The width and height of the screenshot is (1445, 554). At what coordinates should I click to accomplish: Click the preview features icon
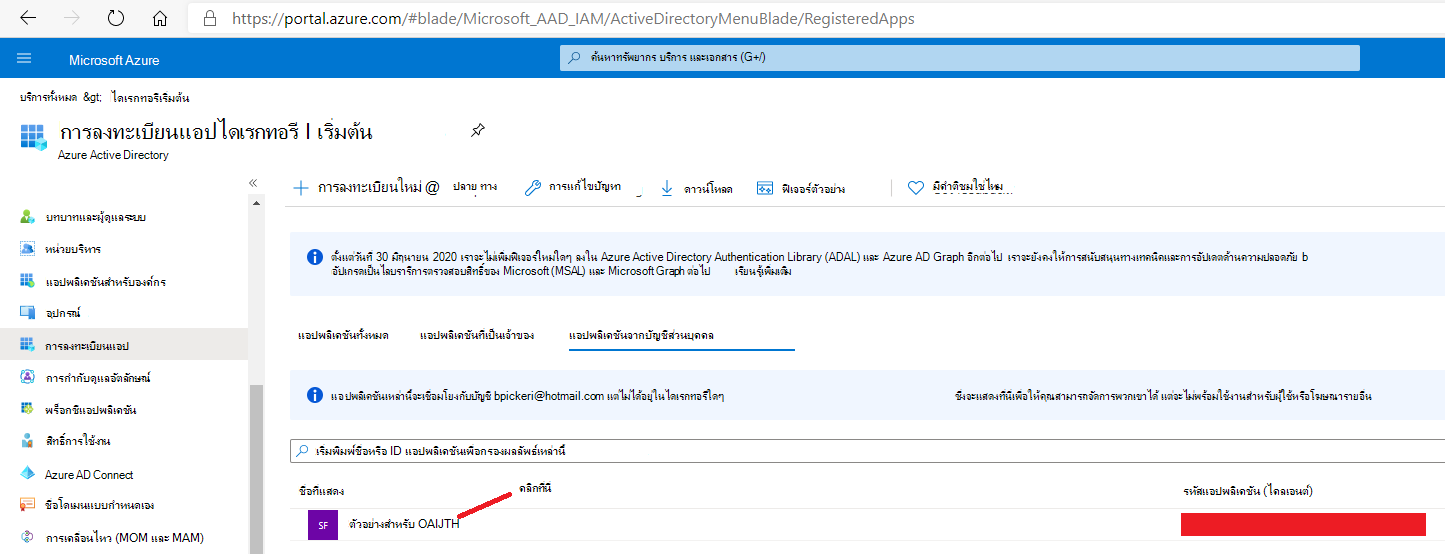[x=765, y=188]
